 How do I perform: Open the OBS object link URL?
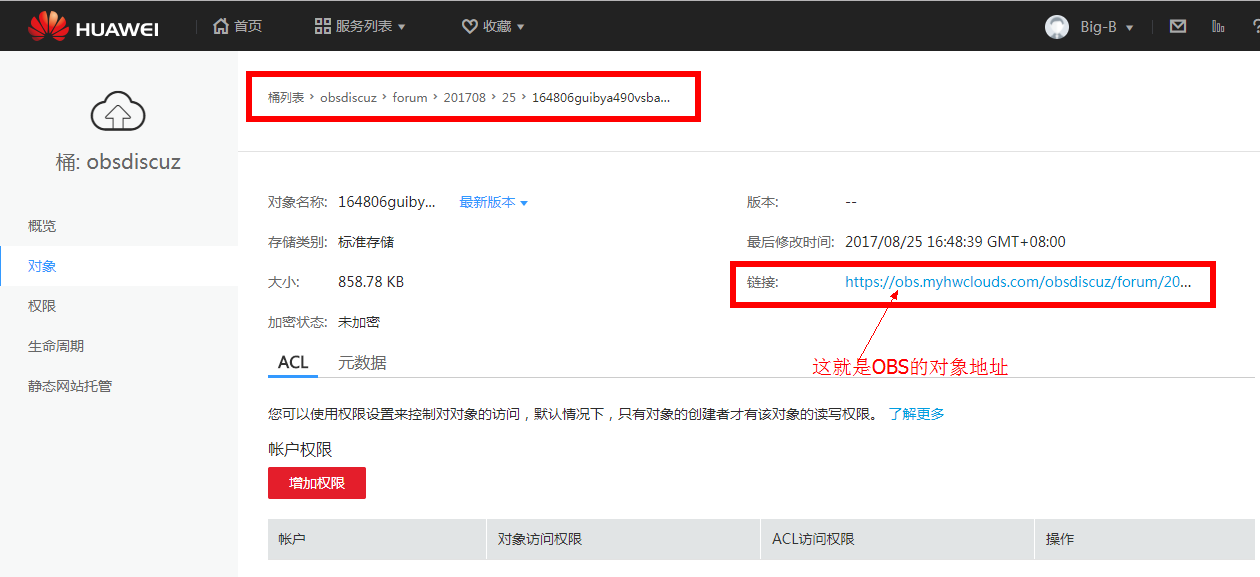(1018, 282)
